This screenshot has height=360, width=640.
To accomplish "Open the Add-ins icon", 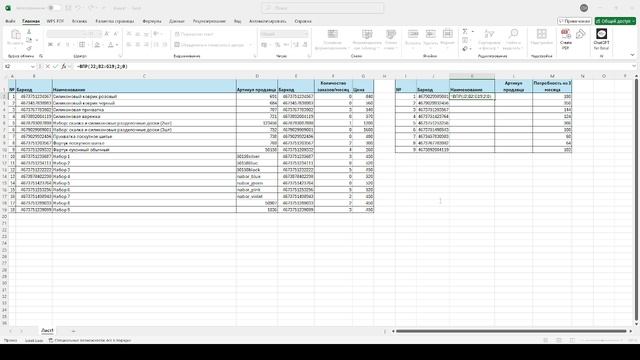I will point(542,34).
